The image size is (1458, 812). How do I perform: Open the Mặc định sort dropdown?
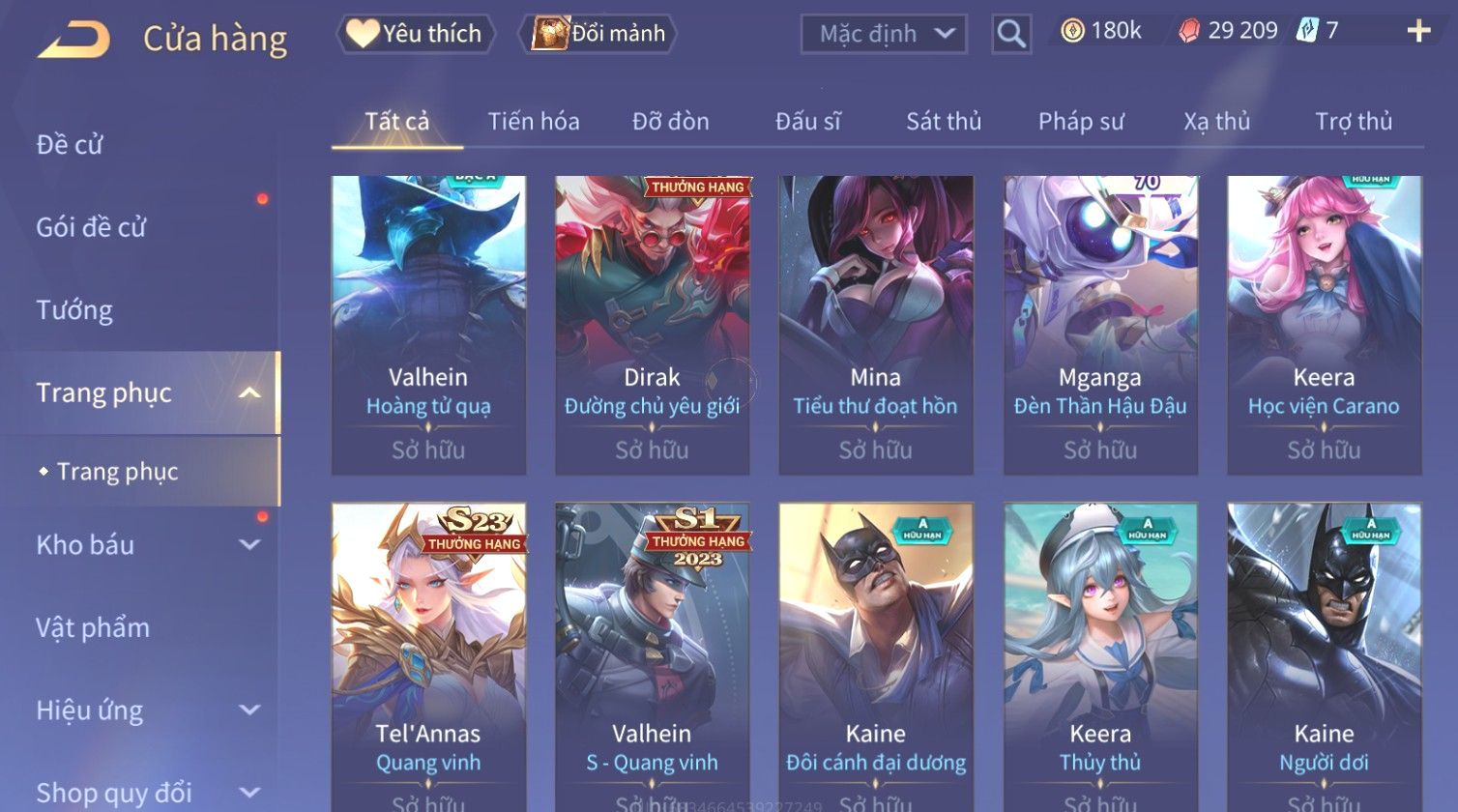coord(884,34)
